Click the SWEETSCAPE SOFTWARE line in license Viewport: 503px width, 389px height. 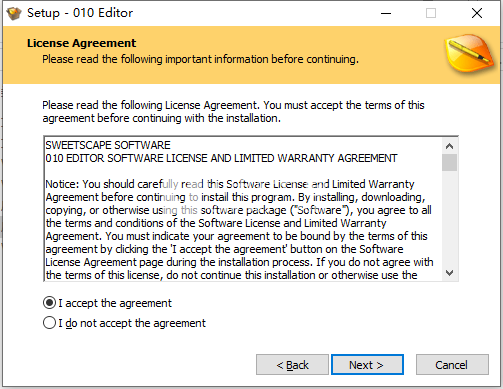click(x=108, y=145)
